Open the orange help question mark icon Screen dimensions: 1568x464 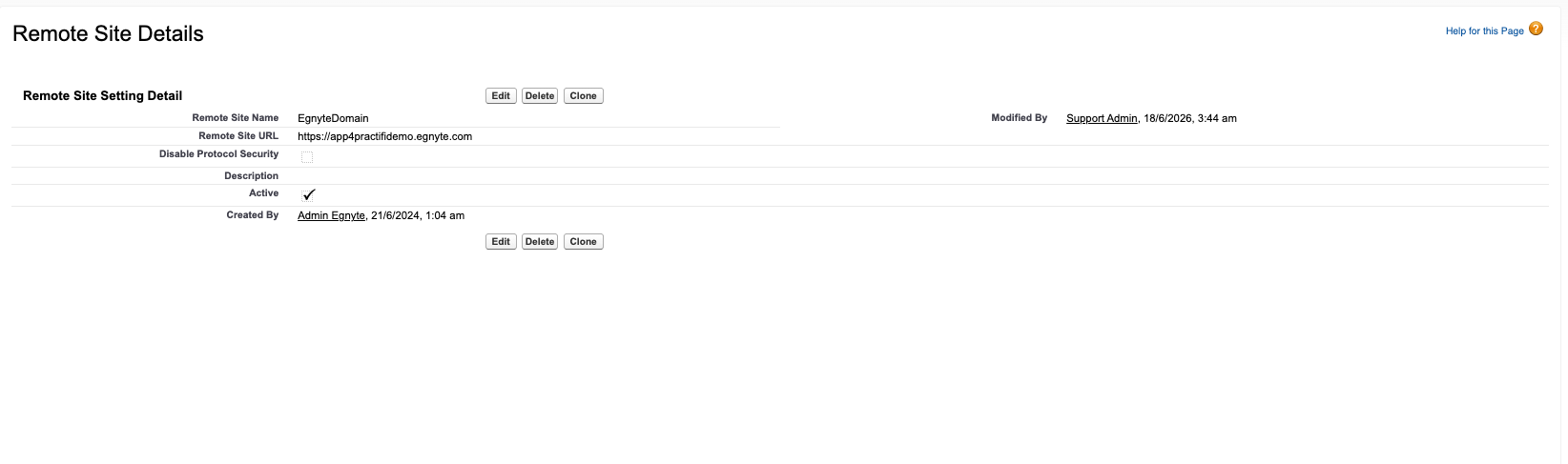(1536, 29)
